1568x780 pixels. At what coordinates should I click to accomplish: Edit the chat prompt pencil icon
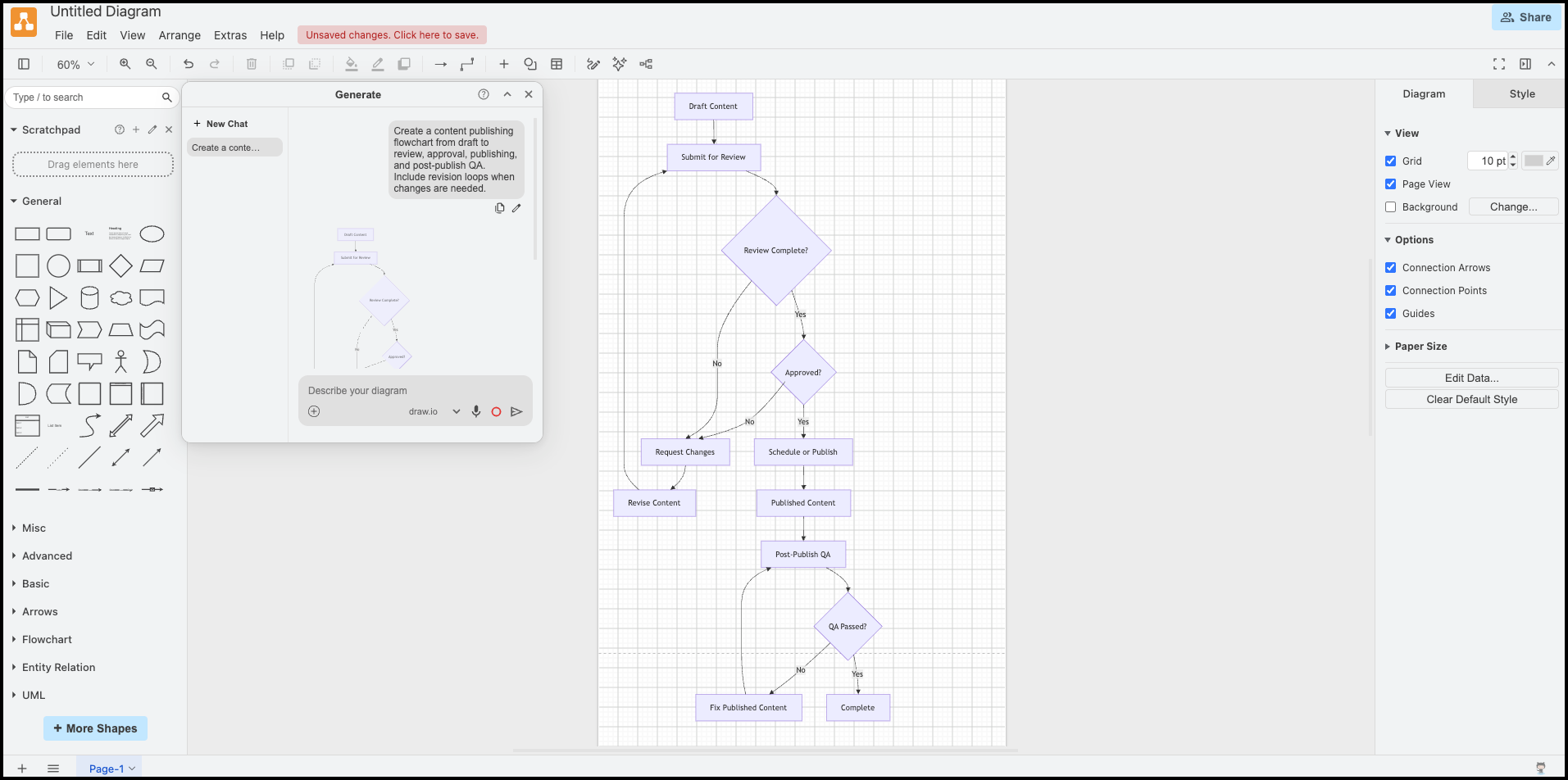point(516,208)
